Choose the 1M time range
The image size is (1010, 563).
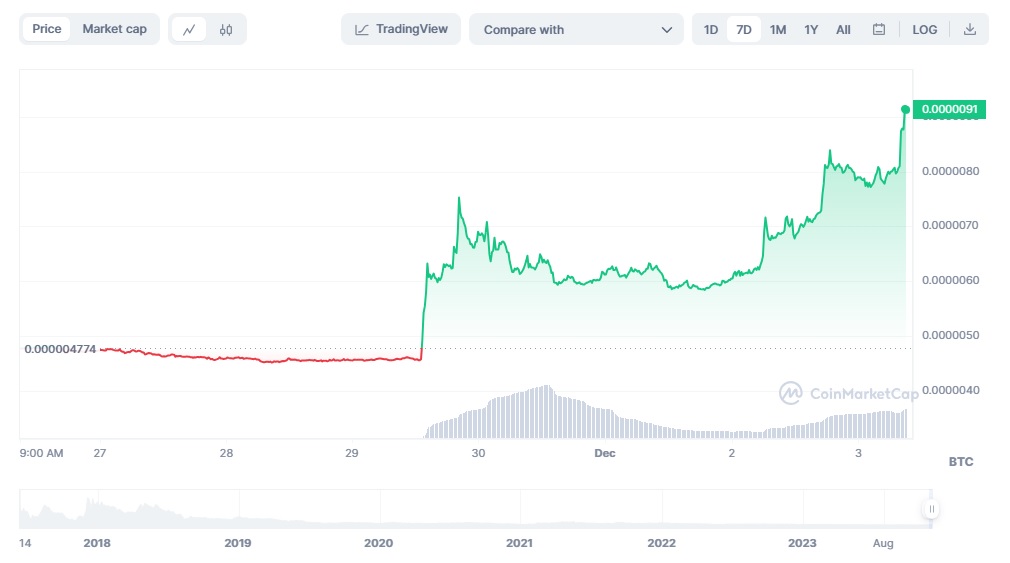[778, 30]
